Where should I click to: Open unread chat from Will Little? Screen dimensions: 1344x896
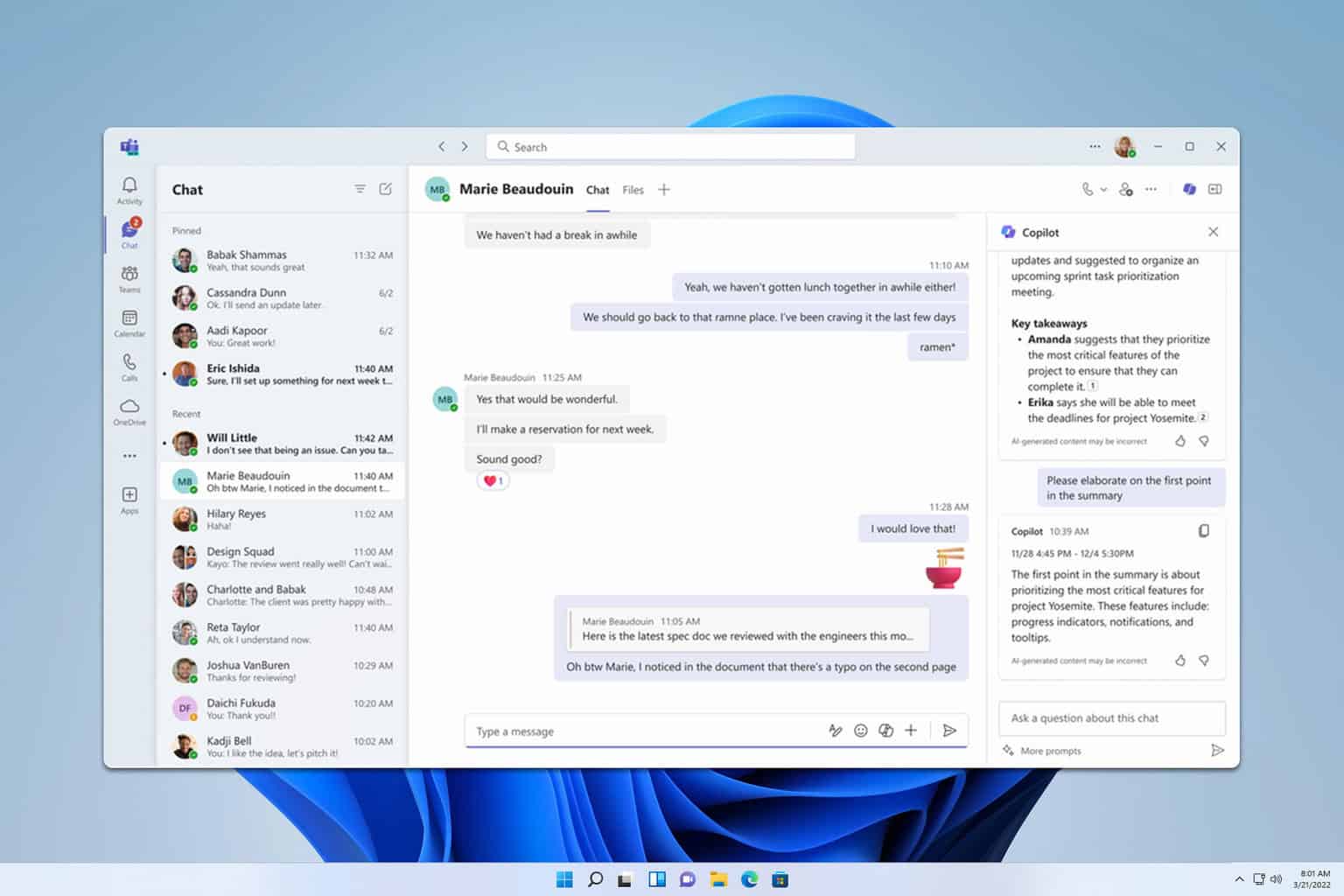[x=282, y=444]
